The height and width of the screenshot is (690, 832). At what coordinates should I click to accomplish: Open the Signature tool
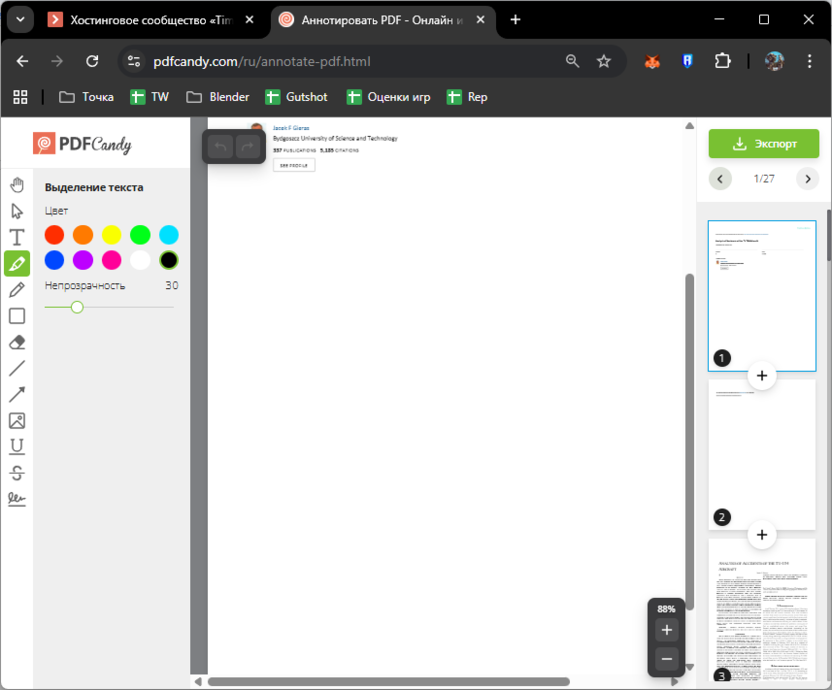point(17,498)
